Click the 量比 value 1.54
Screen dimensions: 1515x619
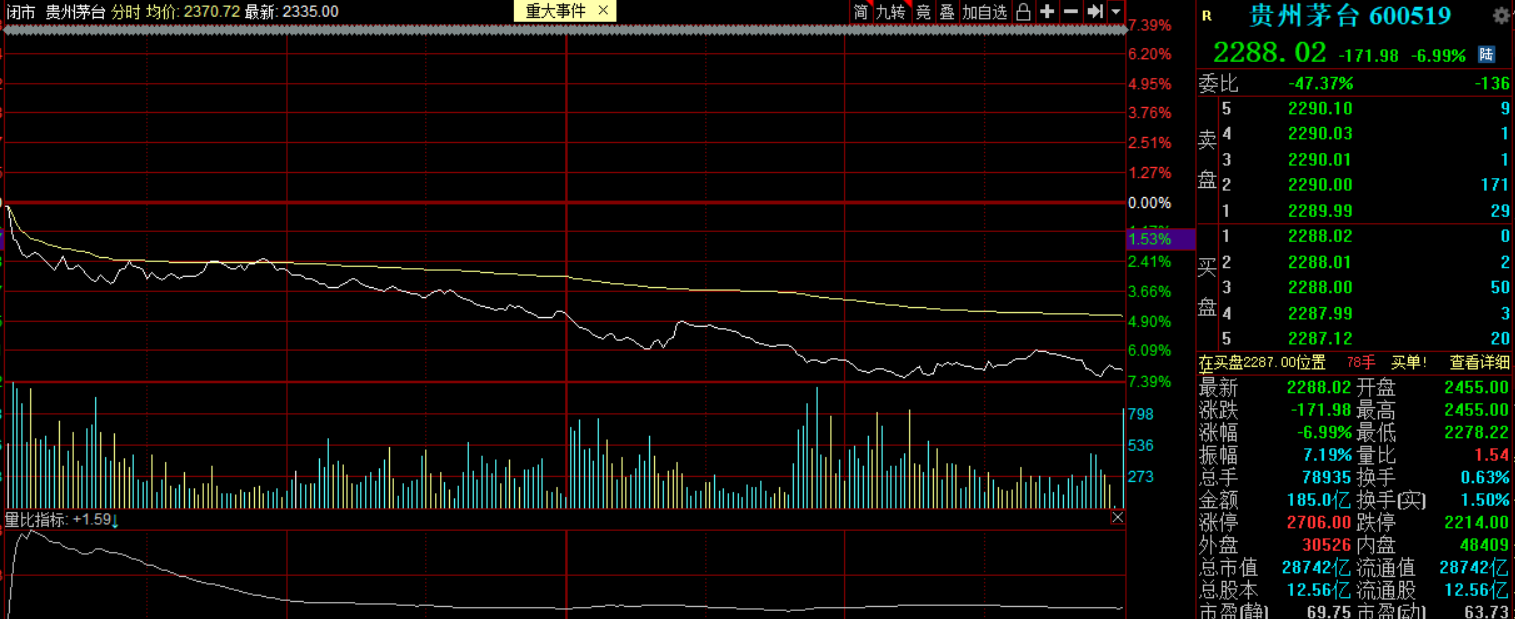click(1490, 455)
